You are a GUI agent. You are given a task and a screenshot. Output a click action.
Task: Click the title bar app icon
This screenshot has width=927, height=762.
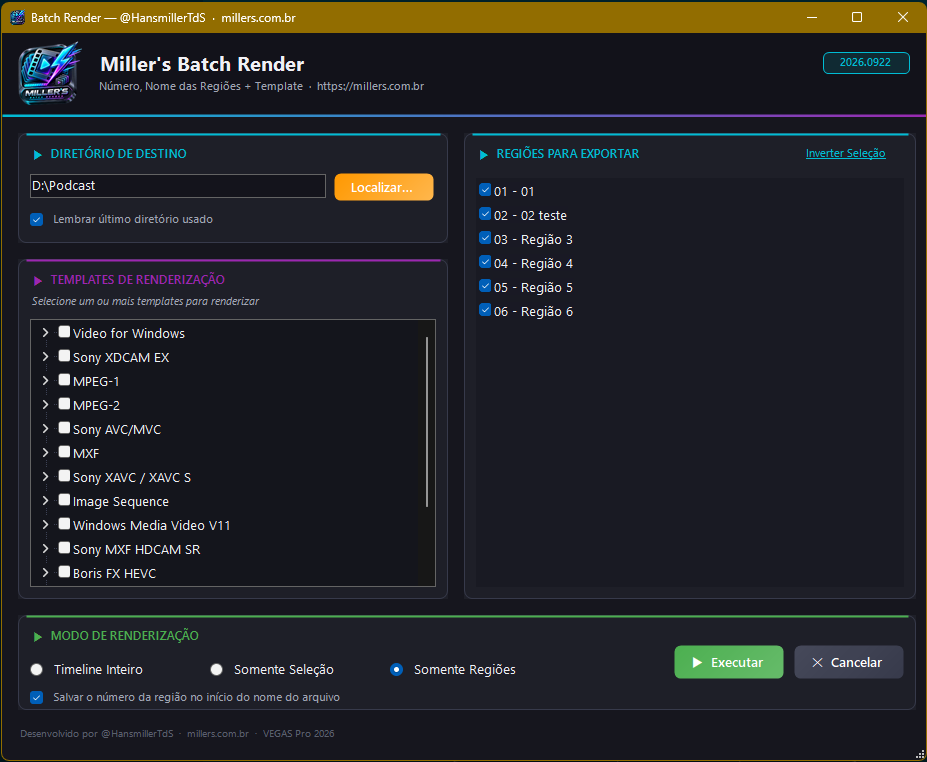[18, 18]
